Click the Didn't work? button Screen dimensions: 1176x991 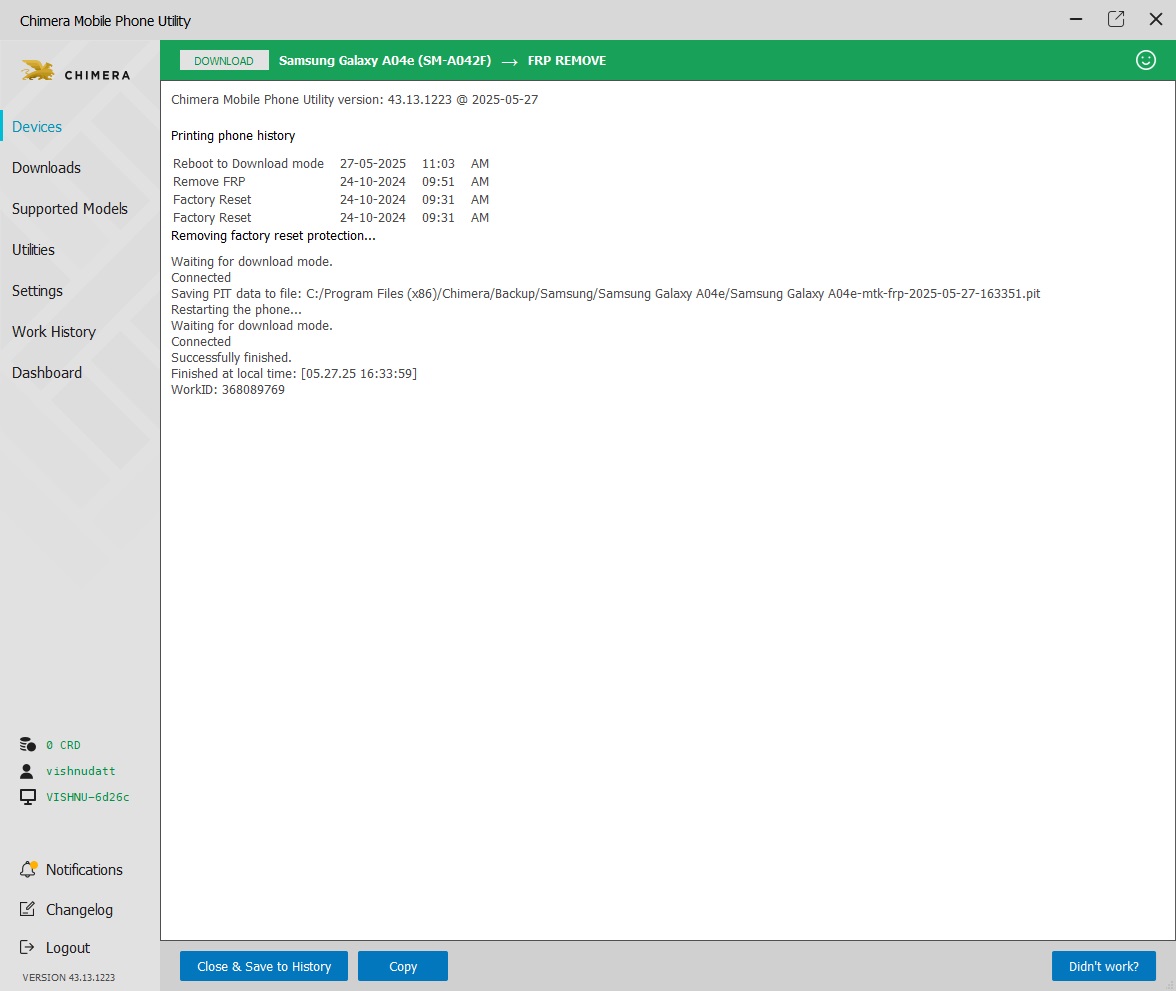1103,966
